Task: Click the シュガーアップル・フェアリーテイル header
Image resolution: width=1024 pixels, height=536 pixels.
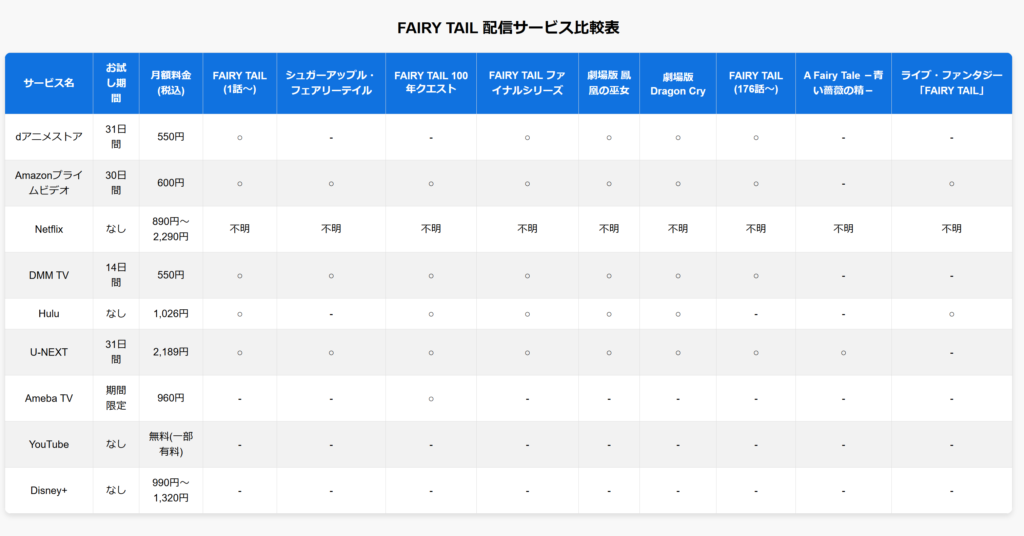Action: pos(331,83)
